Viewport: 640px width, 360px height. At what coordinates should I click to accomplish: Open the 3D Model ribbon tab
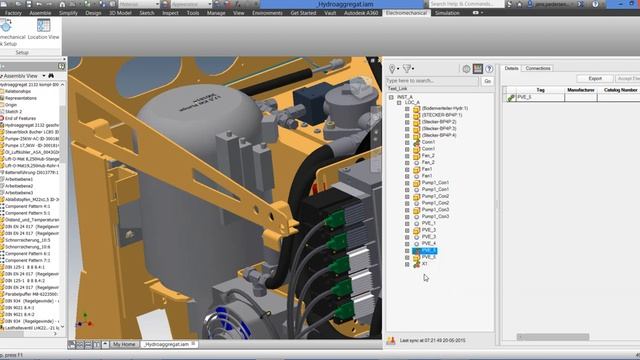120,13
